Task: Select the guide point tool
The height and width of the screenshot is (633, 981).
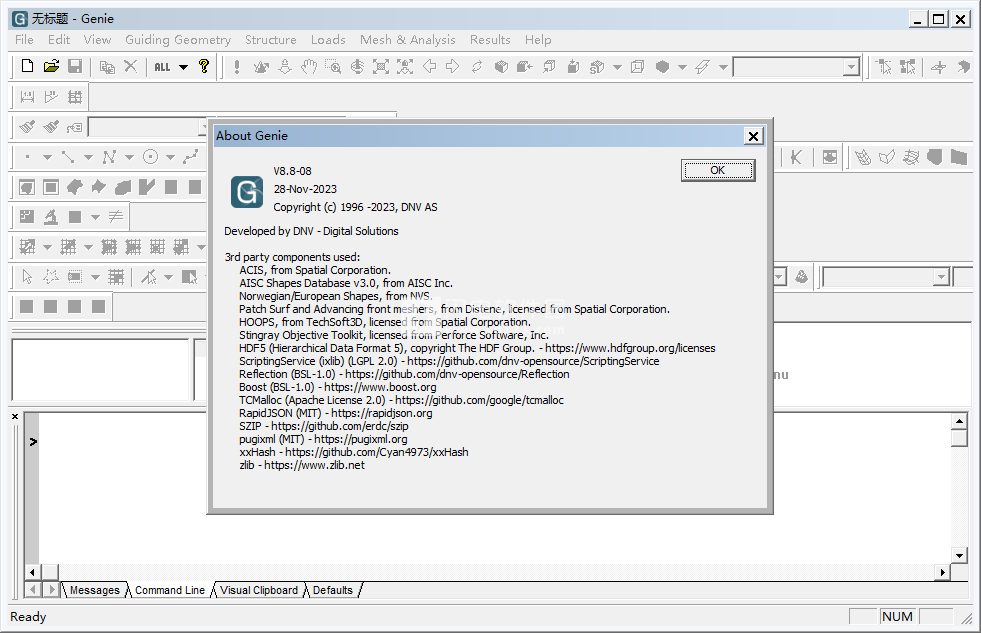Action: [x=28, y=157]
